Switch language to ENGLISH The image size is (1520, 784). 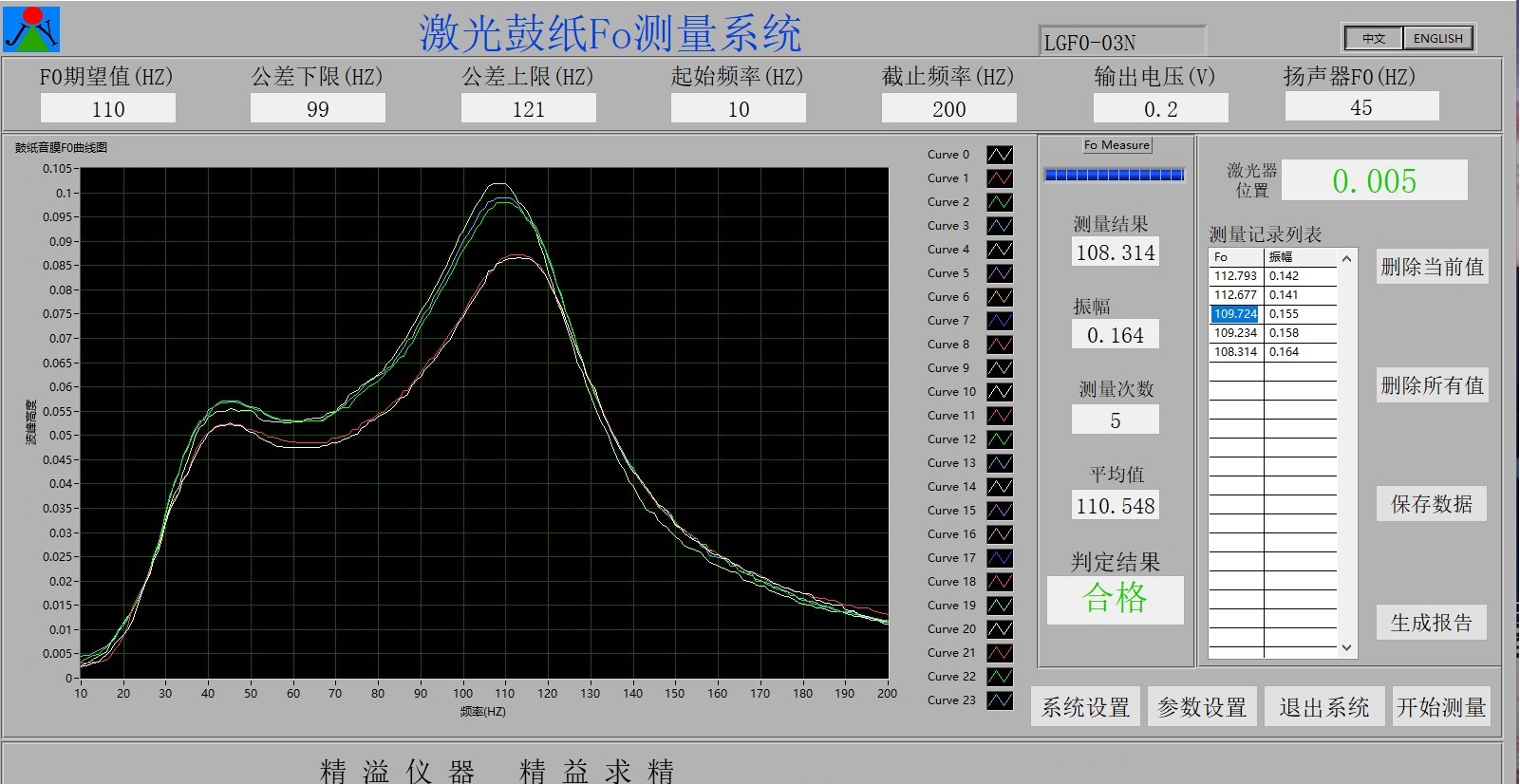coord(1437,38)
